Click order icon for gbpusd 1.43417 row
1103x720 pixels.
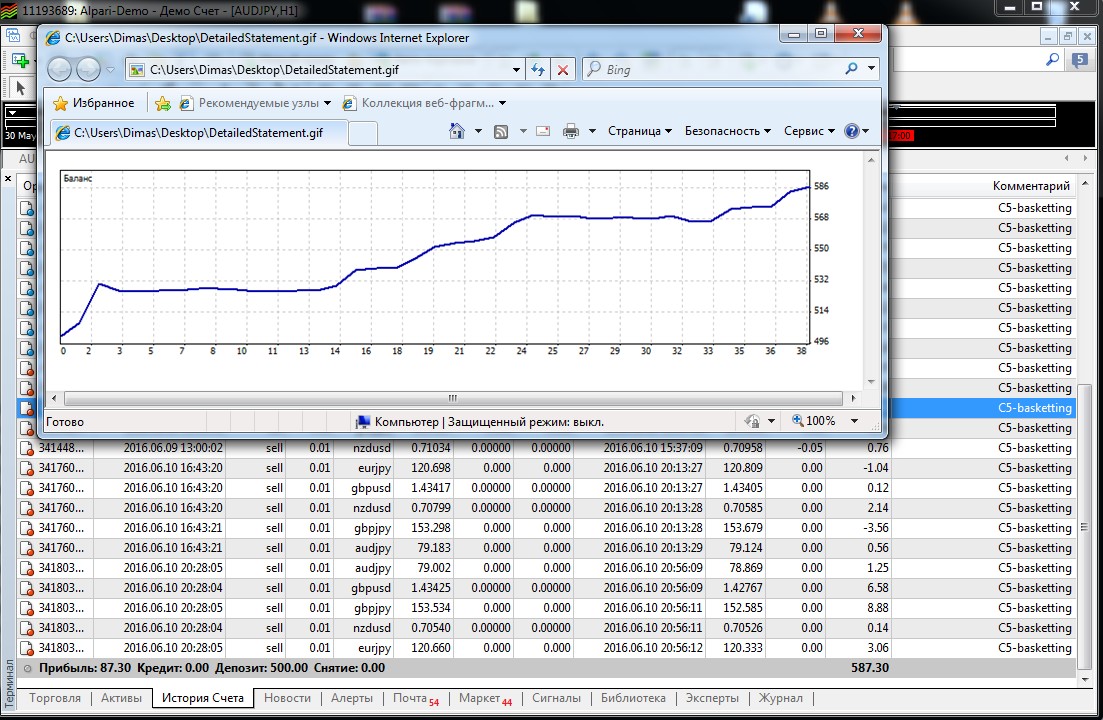point(27,488)
